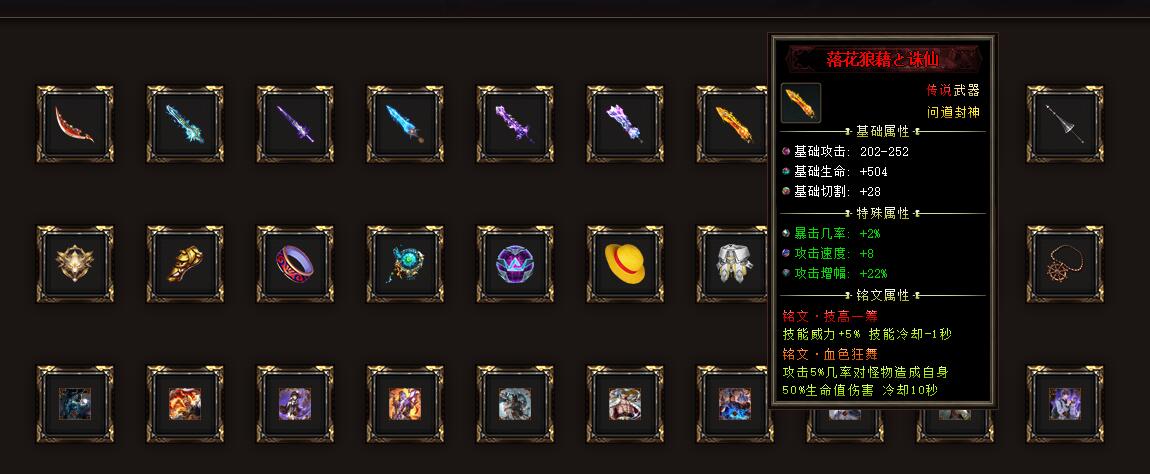Screen dimensions: 1150x474
Task: Select the purple glowing sphere item
Action: click(x=515, y=264)
